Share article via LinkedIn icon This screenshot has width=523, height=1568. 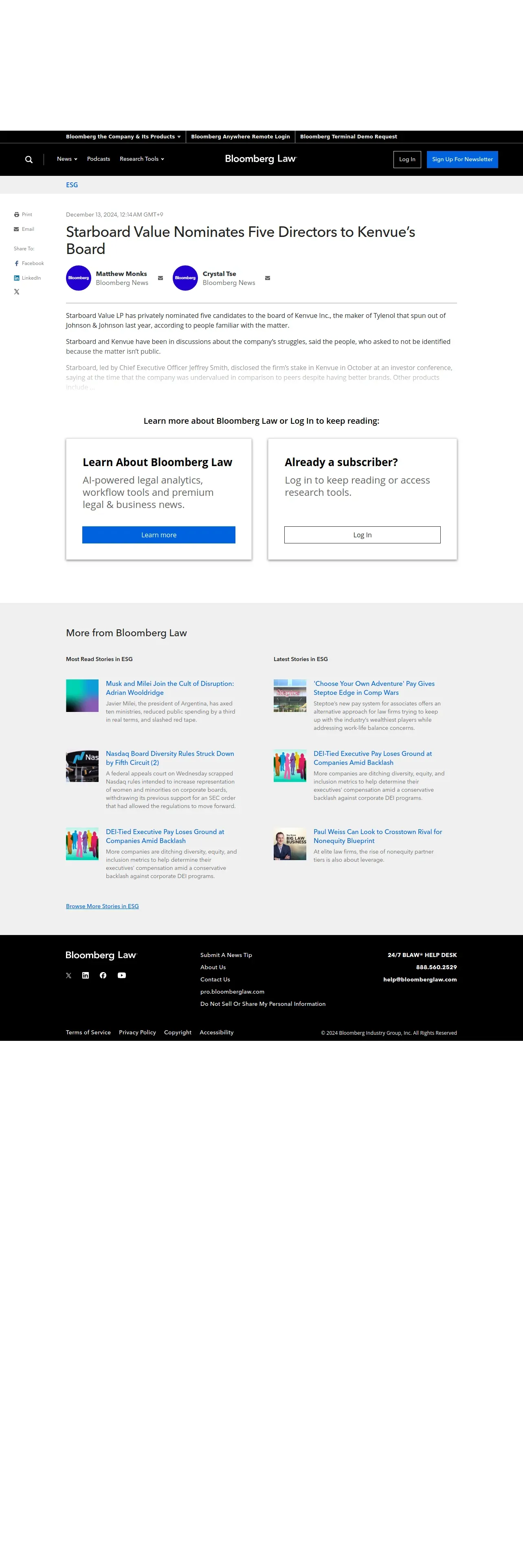pos(16,278)
